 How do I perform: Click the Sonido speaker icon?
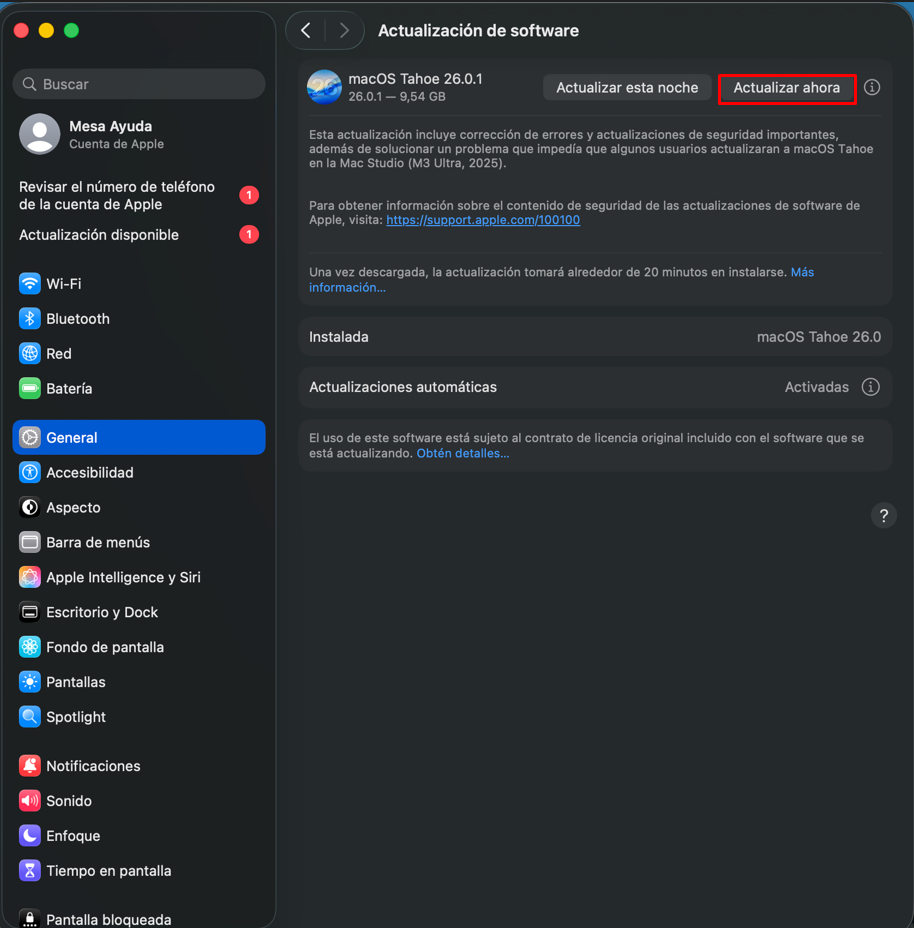(30, 802)
